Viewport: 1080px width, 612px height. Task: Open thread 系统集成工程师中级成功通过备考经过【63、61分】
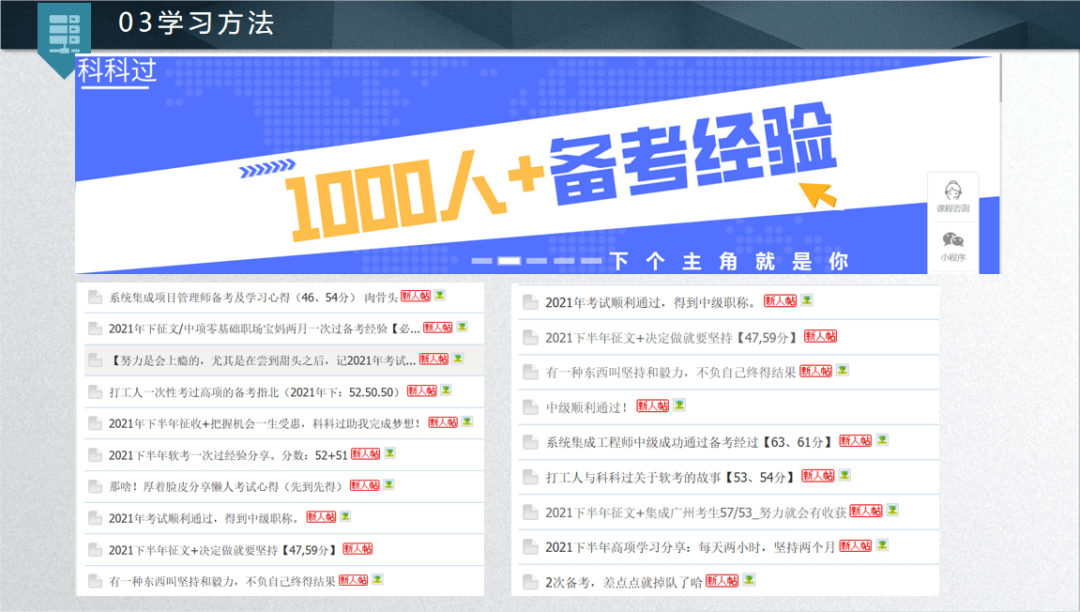(x=689, y=442)
